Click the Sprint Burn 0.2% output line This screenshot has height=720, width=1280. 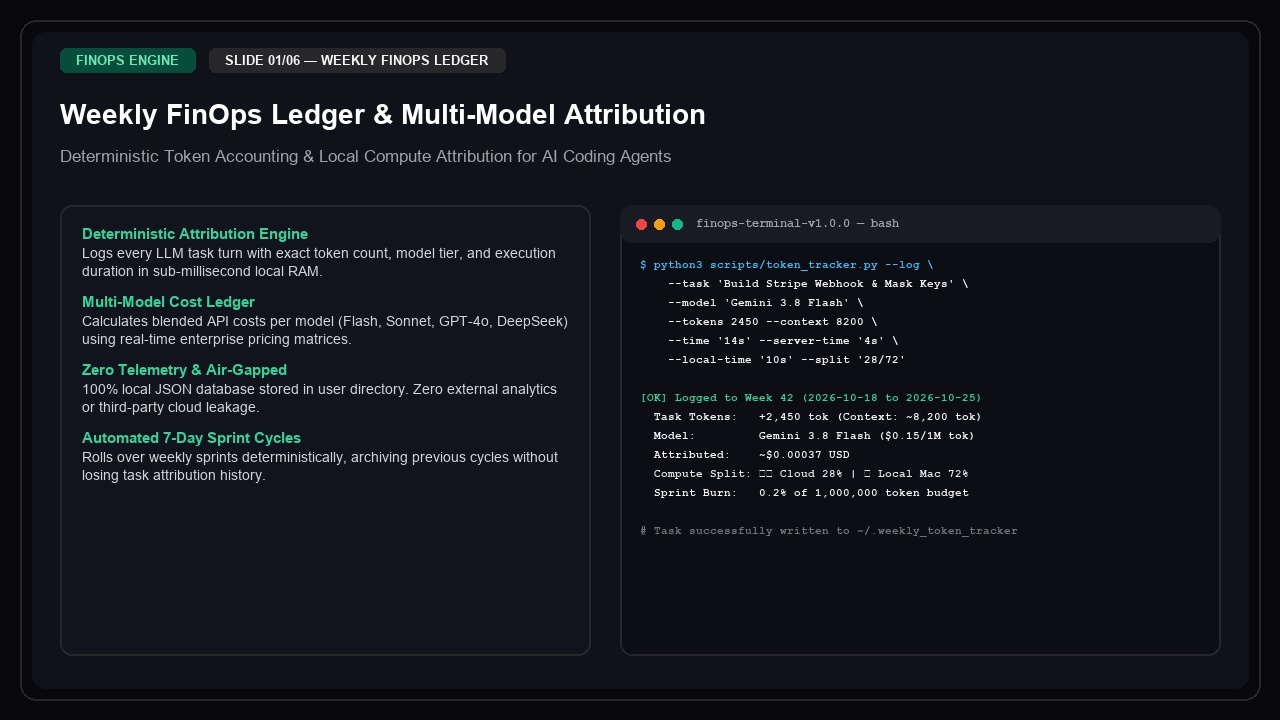811,493
